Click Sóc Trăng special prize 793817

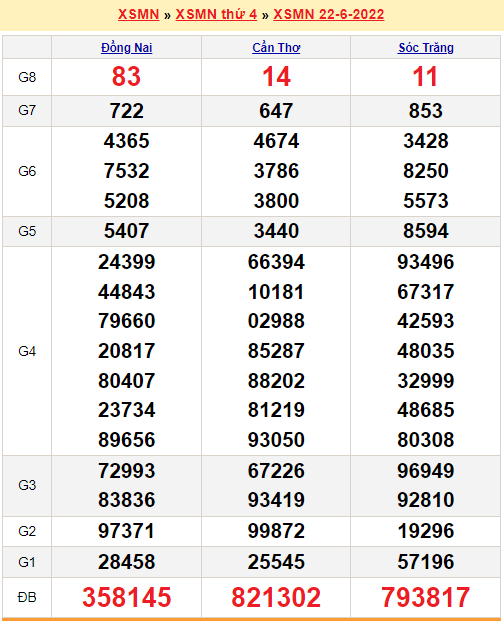click(426, 597)
